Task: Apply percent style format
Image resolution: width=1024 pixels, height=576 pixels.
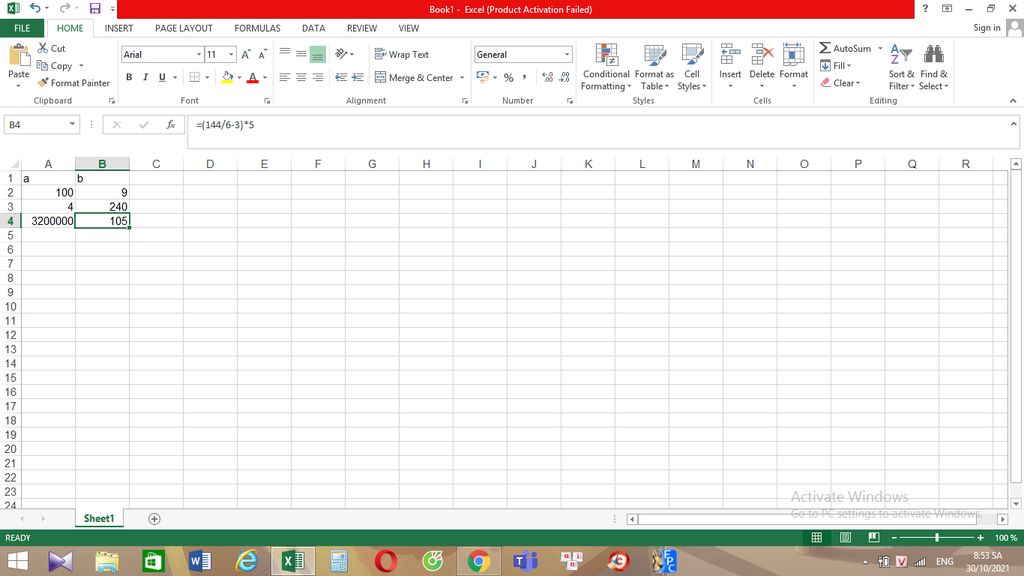Action: point(508,78)
